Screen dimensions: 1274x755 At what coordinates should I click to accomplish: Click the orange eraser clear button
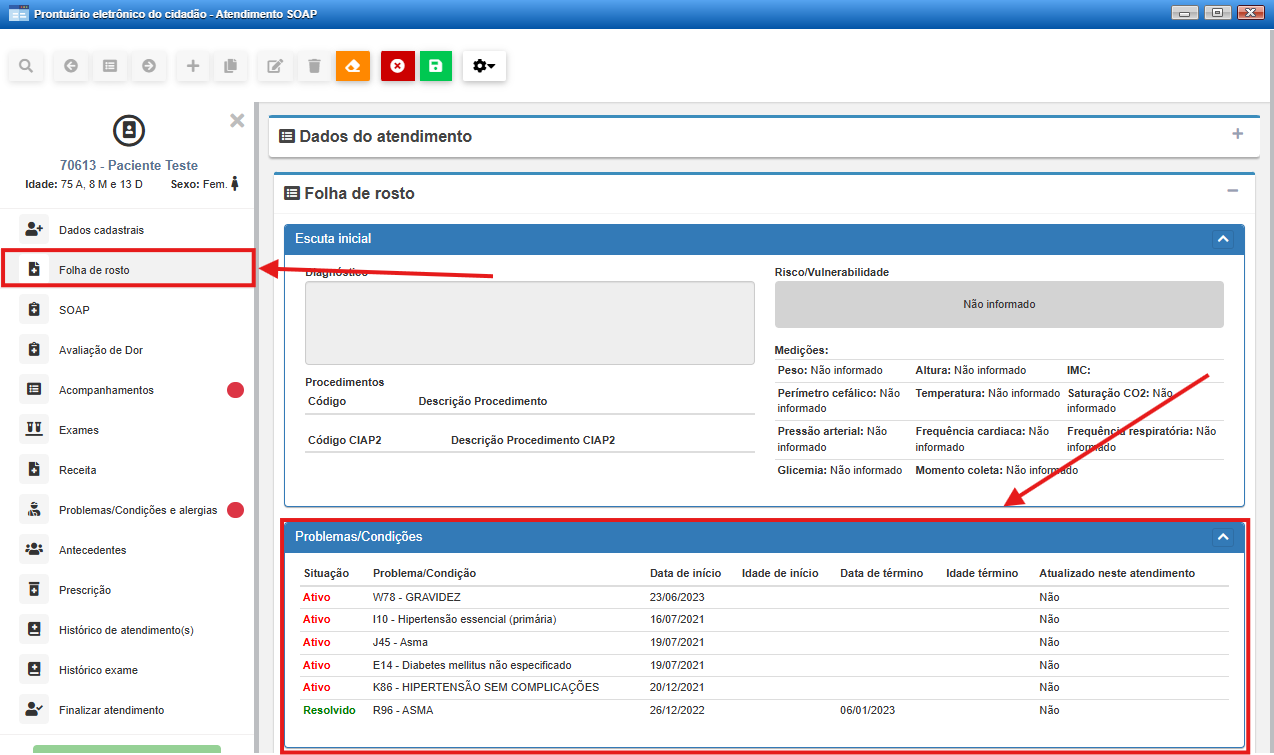(352, 66)
